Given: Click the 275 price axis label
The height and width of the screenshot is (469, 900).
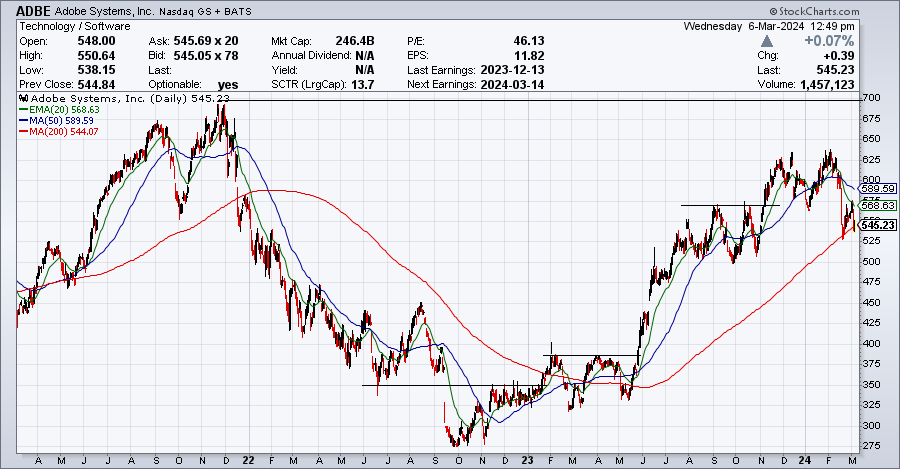Looking at the screenshot, I should [871, 445].
